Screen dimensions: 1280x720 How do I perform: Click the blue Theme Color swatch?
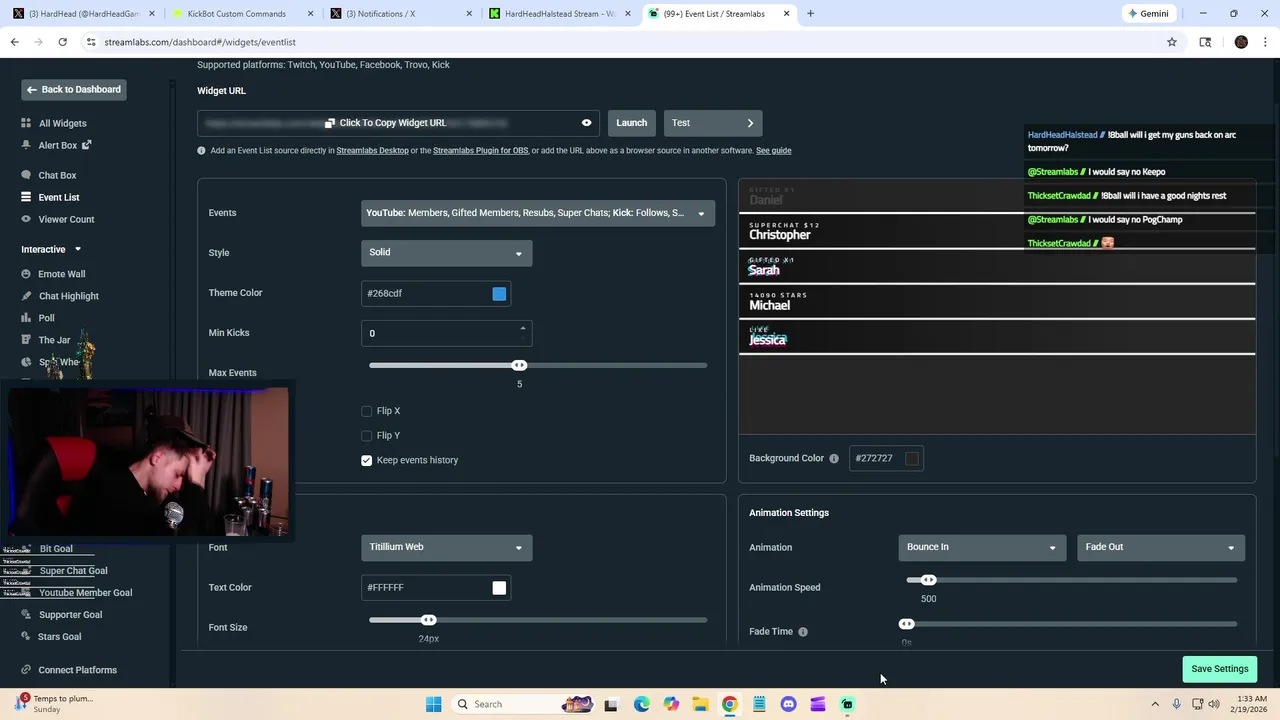click(499, 294)
